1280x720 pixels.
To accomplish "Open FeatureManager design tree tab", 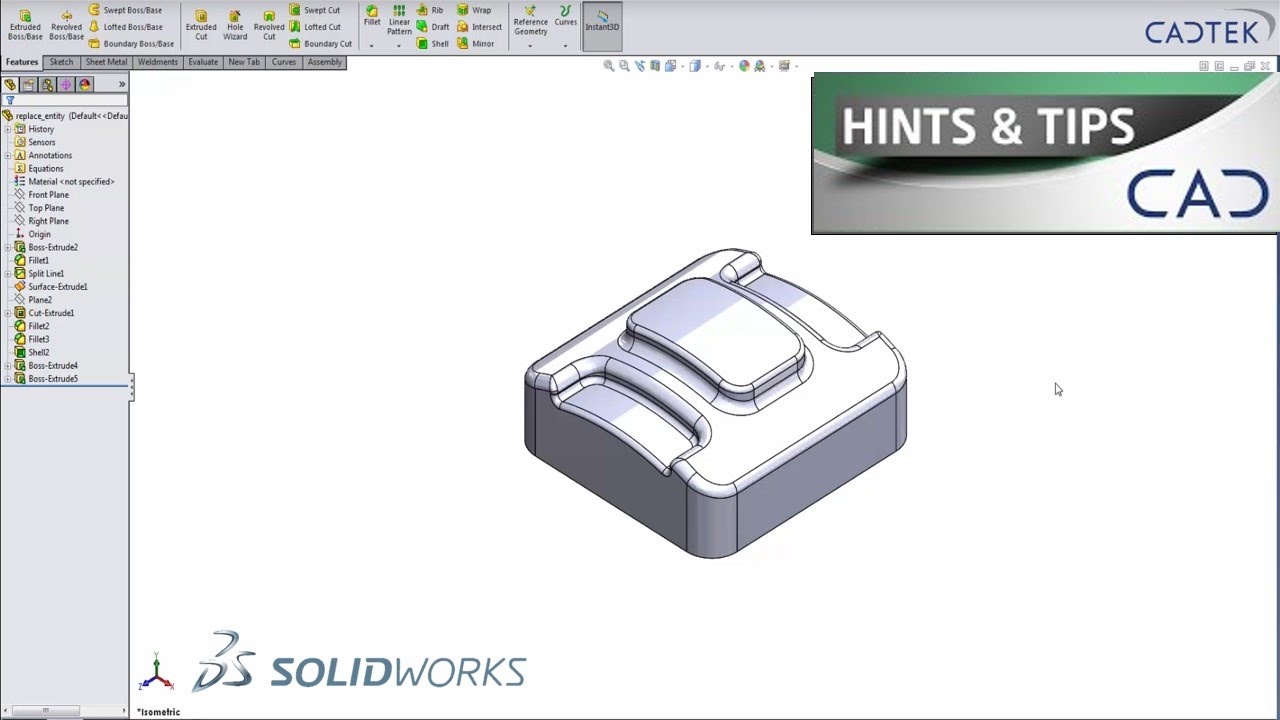I will tap(10, 85).
